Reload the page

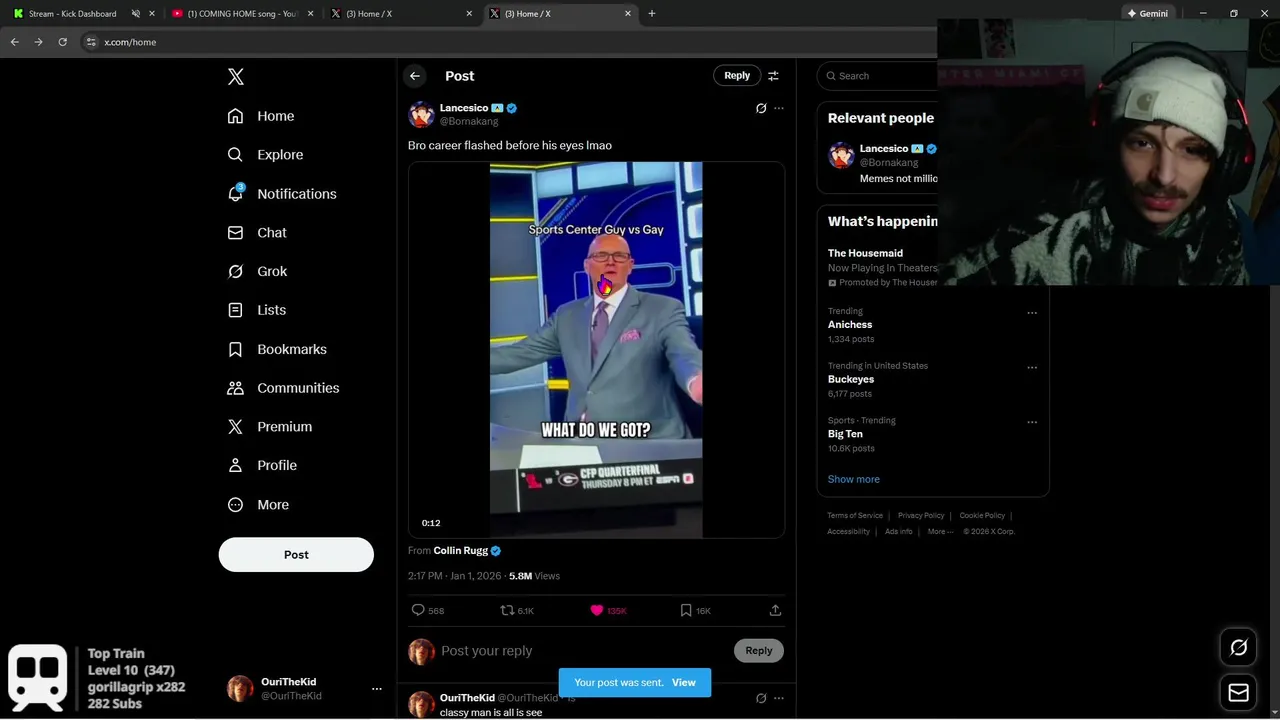[62, 42]
